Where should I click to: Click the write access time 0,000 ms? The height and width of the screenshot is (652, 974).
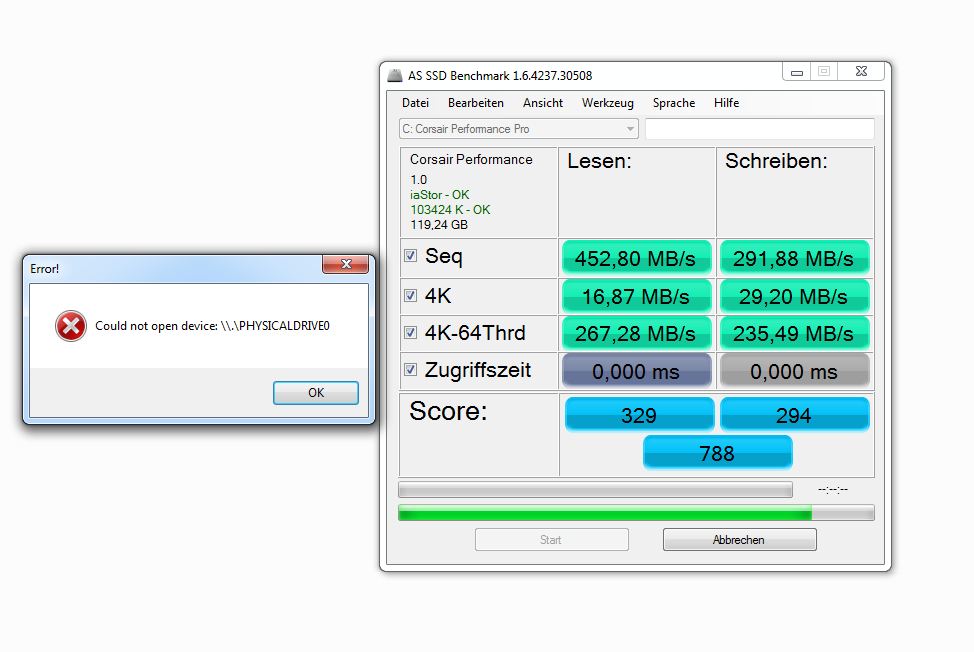click(794, 371)
